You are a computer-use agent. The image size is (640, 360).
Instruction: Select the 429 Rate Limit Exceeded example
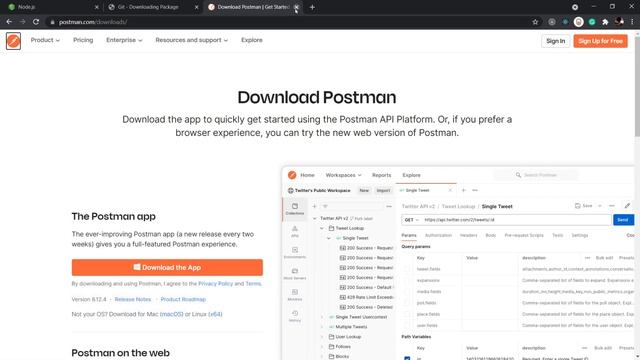[367, 297]
